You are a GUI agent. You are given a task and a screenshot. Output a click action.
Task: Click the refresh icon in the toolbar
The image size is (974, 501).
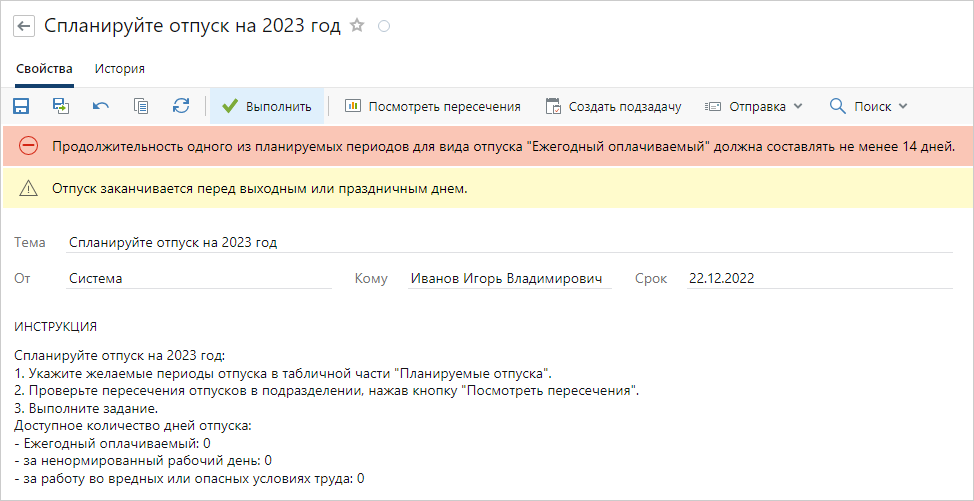coord(181,106)
